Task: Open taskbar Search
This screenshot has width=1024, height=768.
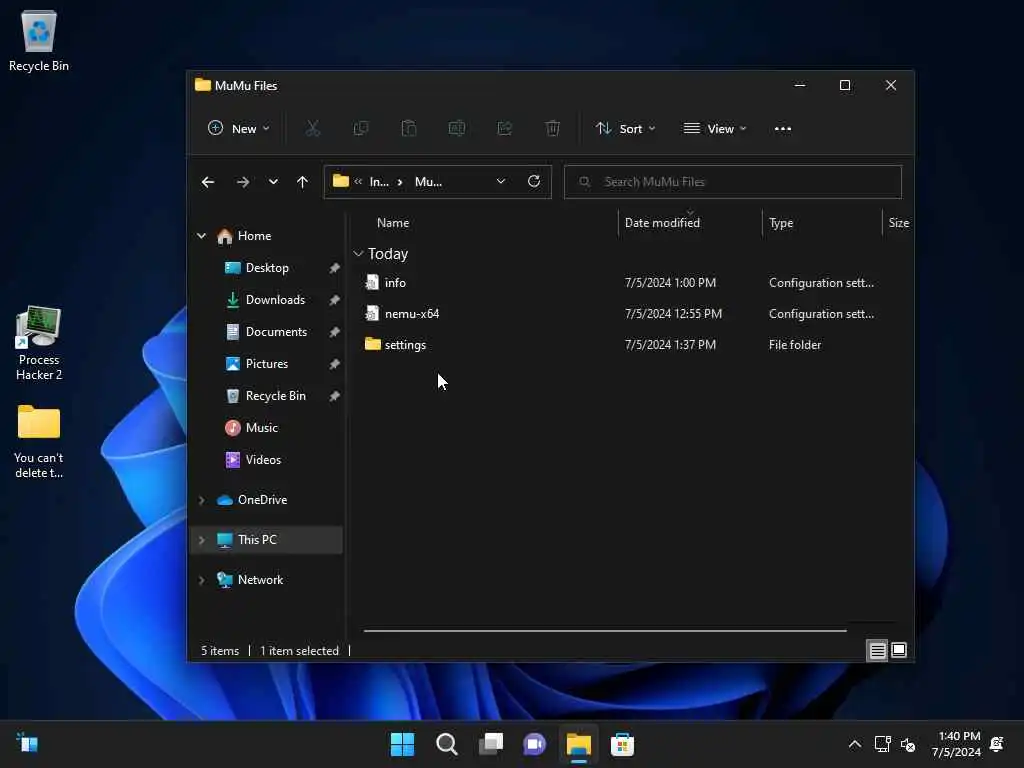Action: [x=447, y=744]
